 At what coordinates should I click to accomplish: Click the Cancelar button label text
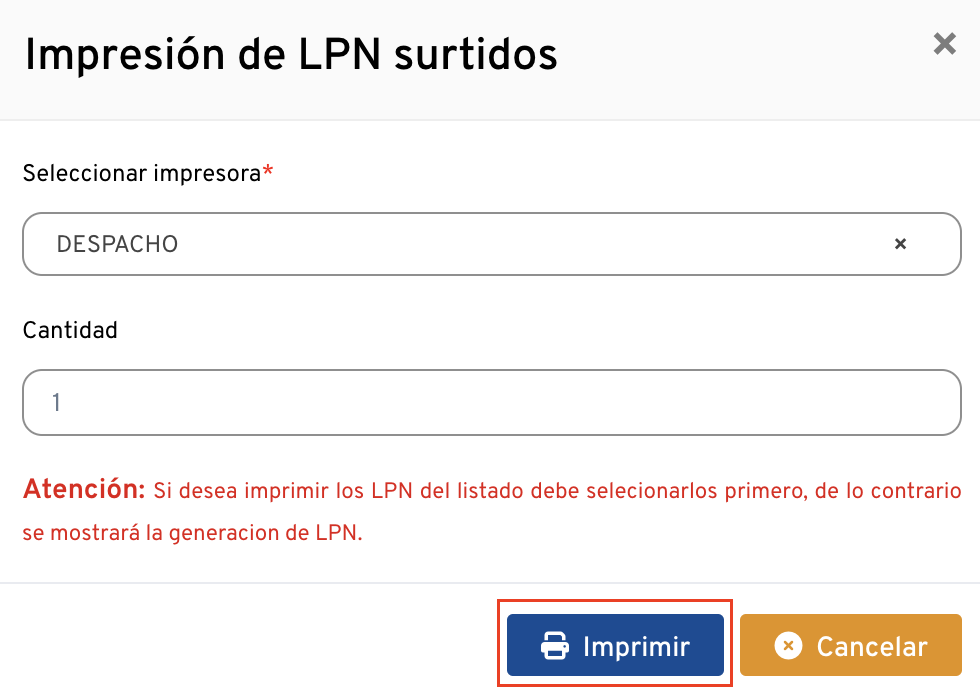[x=872, y=646]
